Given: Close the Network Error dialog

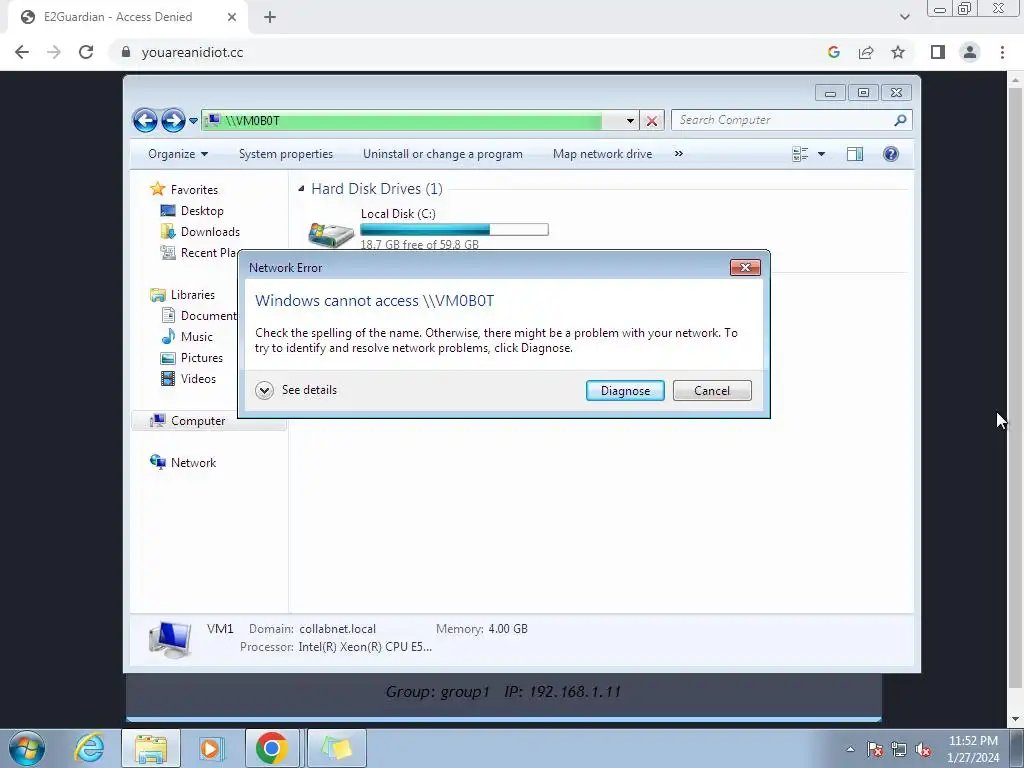Looking at the screenshot, I should 745,268.
